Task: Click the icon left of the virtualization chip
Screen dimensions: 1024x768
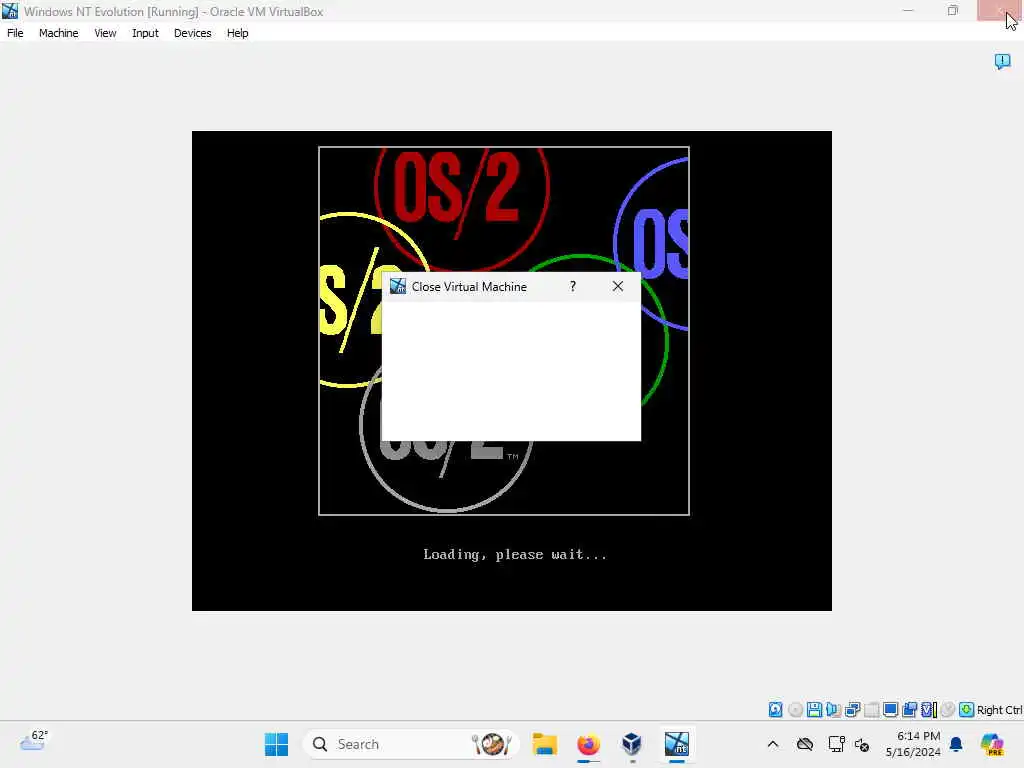Action: tap(910, 709)
